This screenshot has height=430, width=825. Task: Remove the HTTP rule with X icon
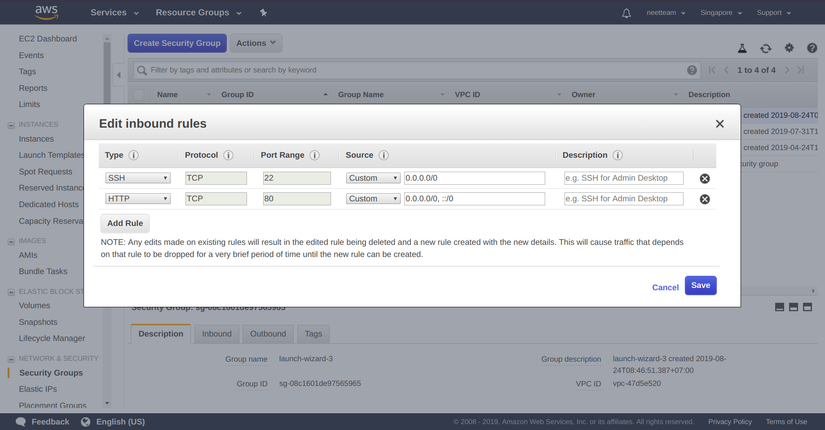(705, 199)
